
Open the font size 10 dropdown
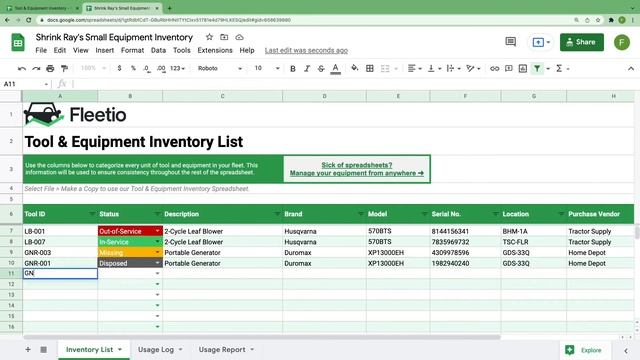pos(267,68)
